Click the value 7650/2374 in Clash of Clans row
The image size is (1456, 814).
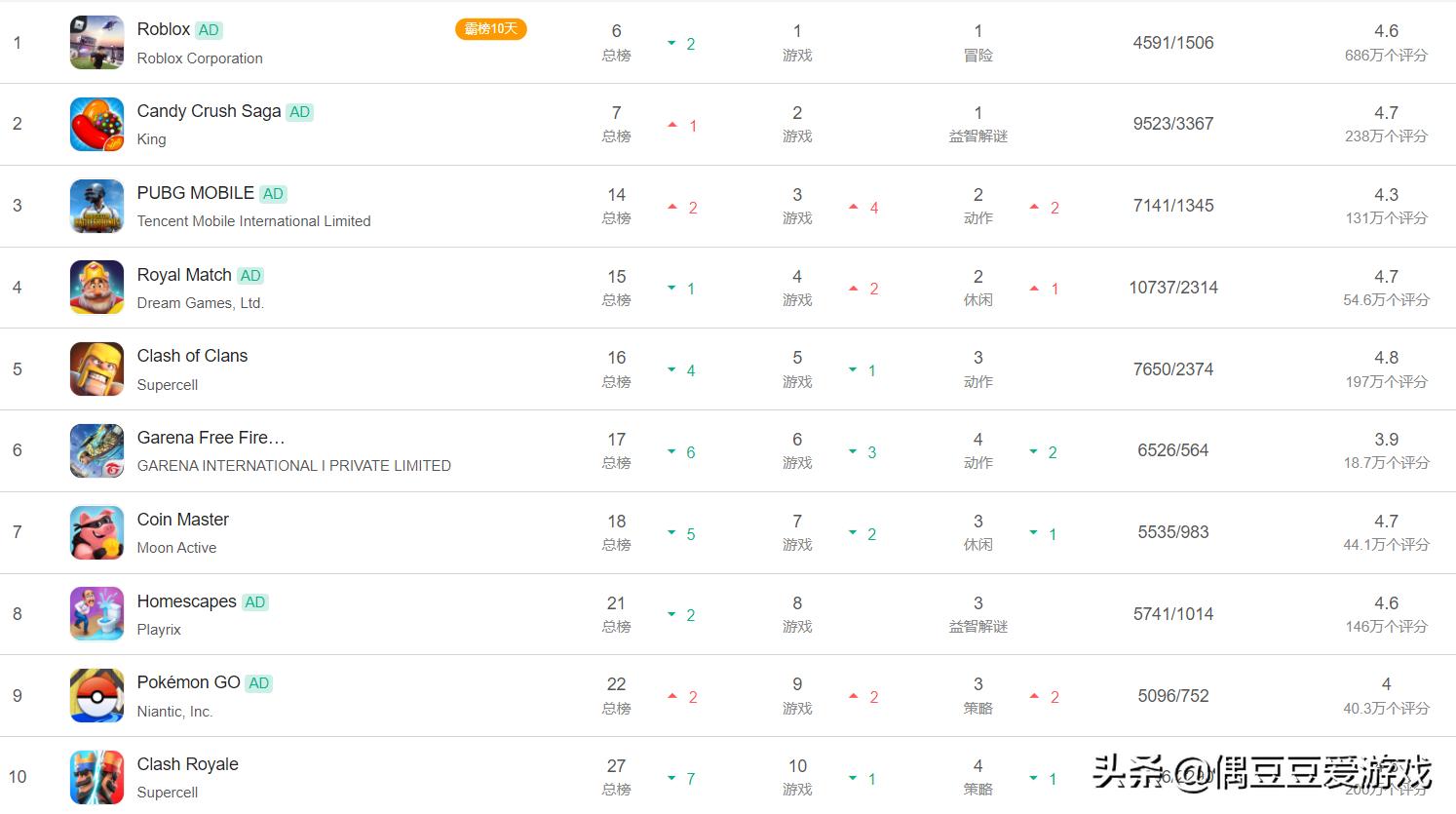pyautogui.click(x=1173, y=369)
